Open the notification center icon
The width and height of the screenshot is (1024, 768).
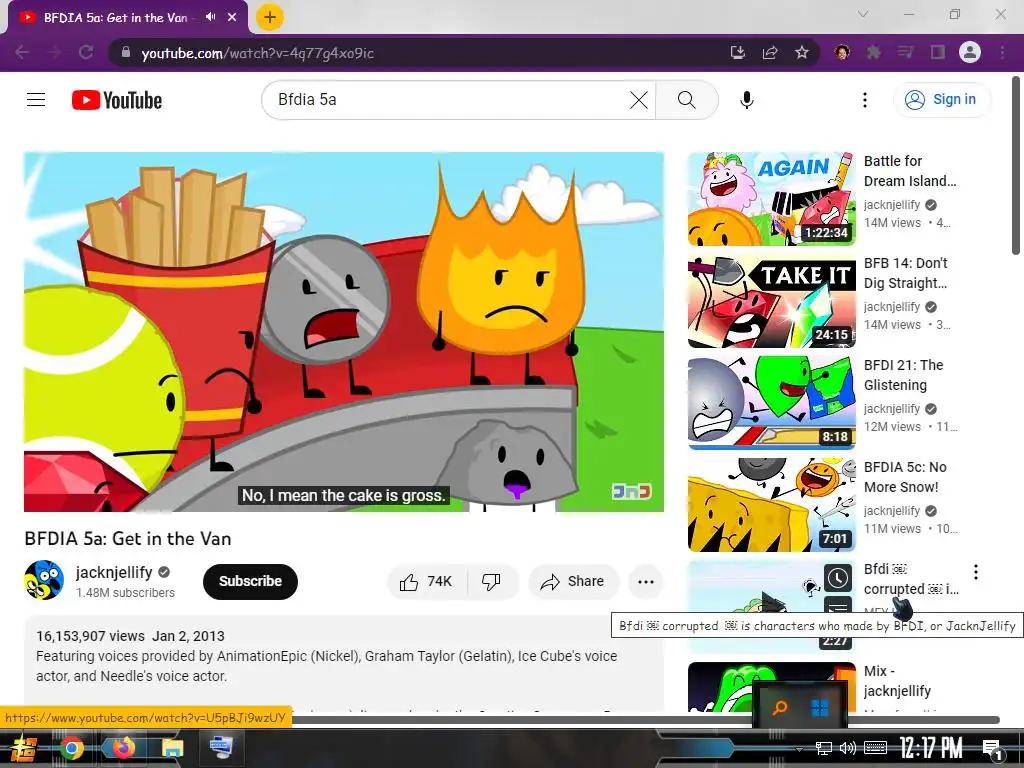(x=992, y=750)
